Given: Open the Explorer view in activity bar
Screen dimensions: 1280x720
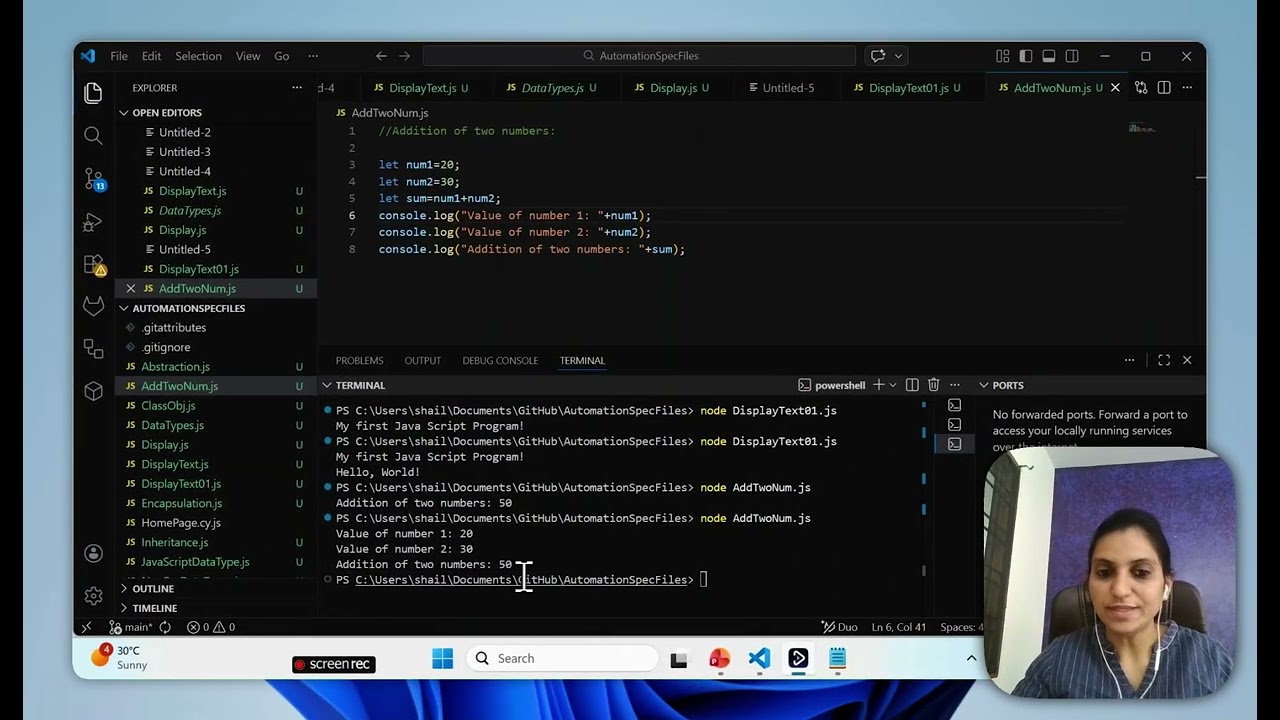Looking at the screenshot, I should (93, 93).
